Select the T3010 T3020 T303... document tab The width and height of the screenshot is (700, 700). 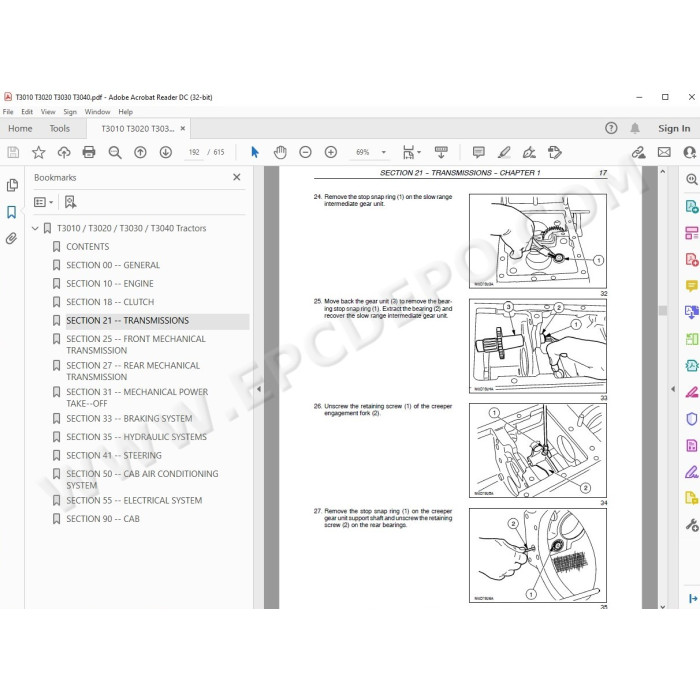pyautogui.click(x=138, y=129)
